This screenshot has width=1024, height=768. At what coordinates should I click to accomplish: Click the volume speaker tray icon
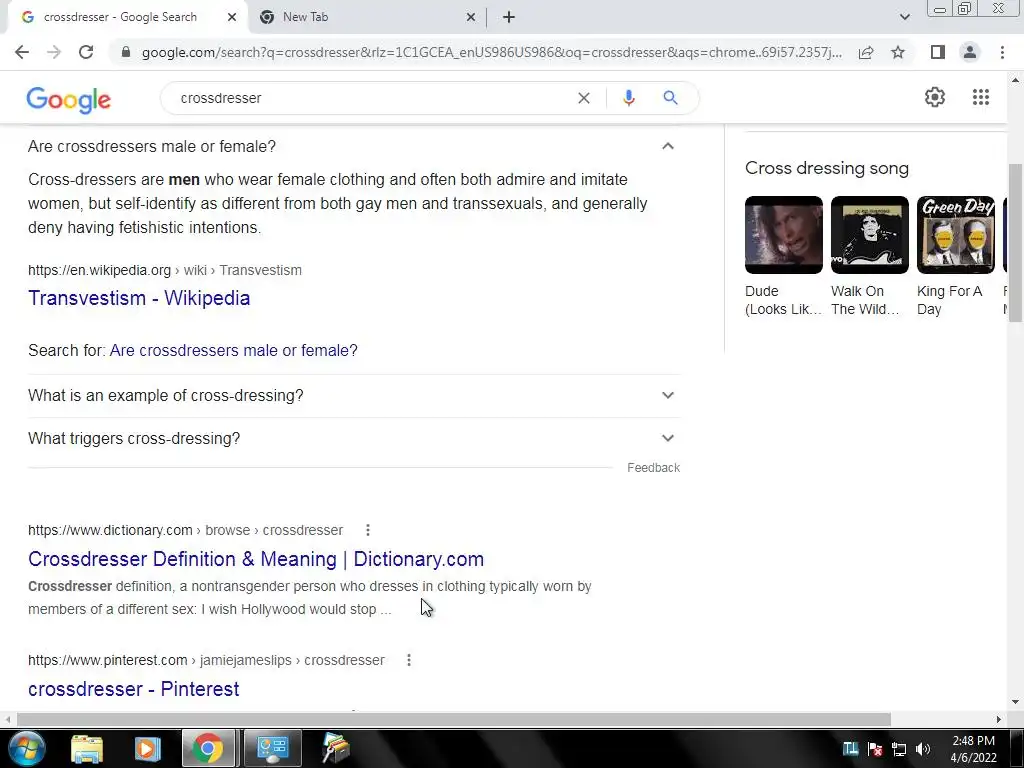coord(922,749)
